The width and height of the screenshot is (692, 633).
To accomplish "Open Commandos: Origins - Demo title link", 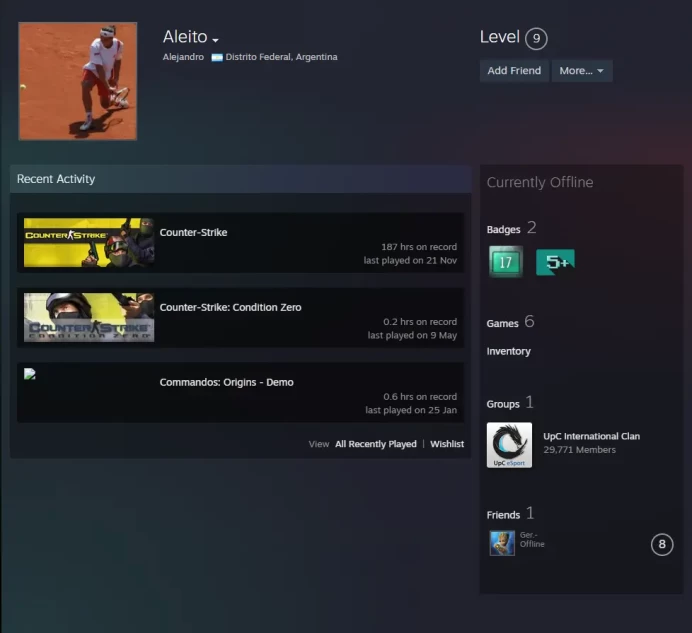I will [226, 382].
